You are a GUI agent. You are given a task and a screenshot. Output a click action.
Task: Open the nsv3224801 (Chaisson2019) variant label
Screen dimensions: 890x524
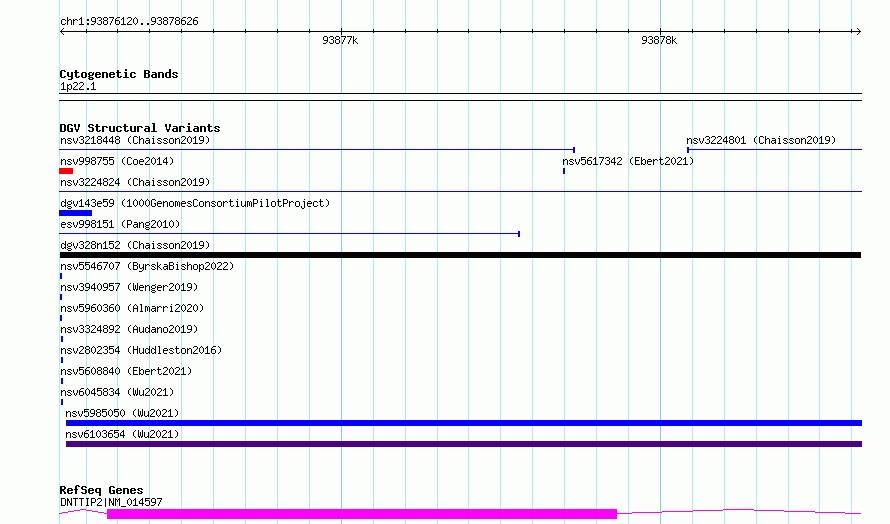[x=761, y=140]
